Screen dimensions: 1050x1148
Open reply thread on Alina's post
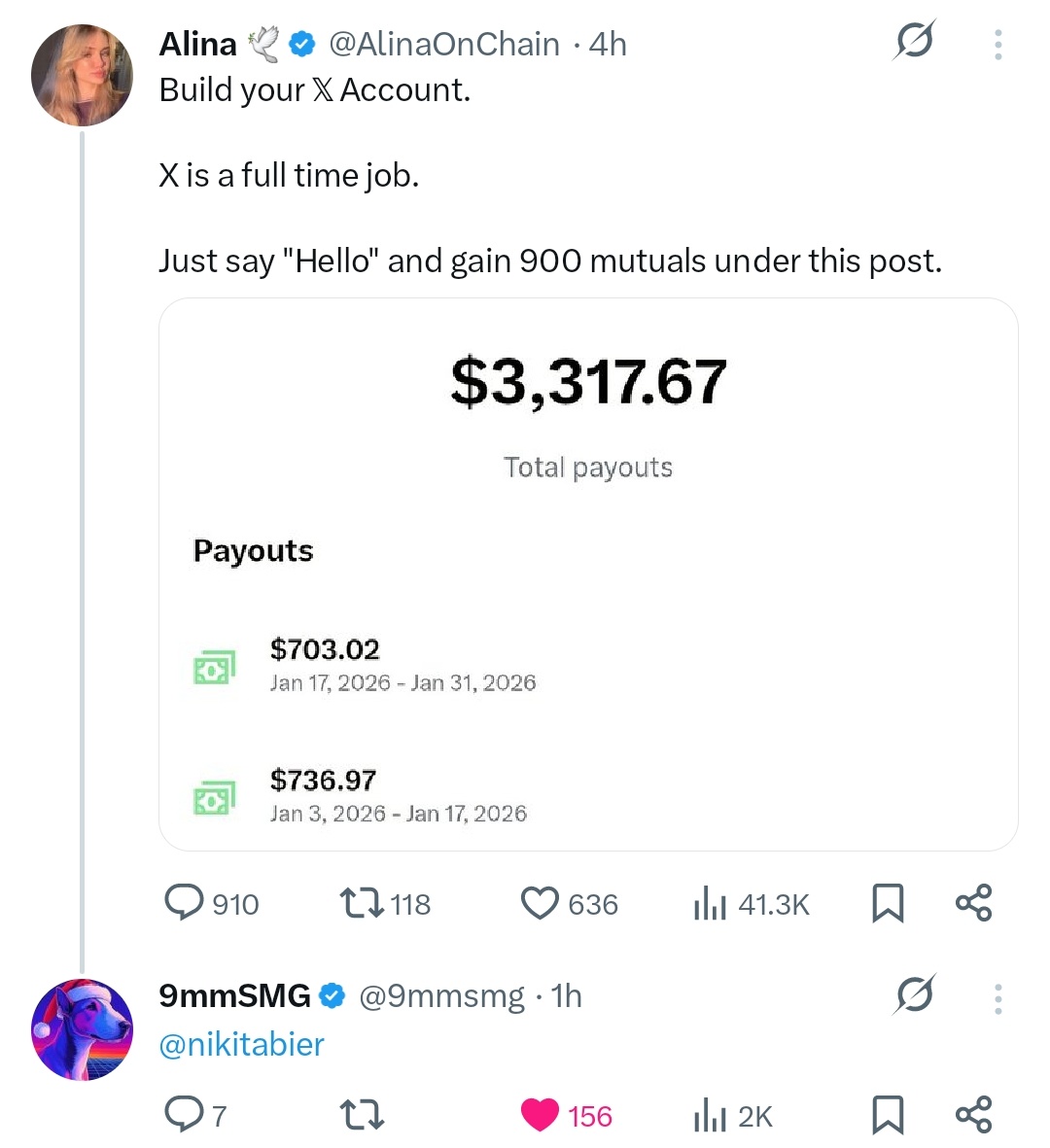184,903
